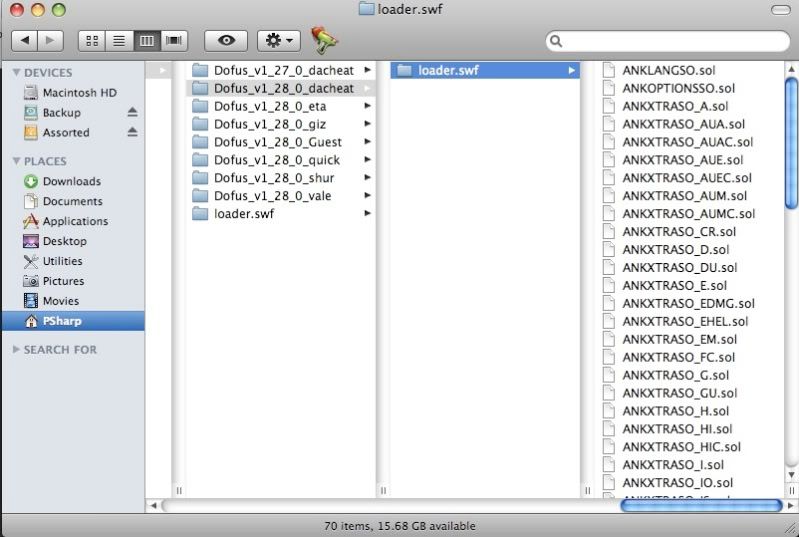Click the vertical scrollbar thumb in file column
Viewport: 799px width, 537px height.
pos(791,143)
